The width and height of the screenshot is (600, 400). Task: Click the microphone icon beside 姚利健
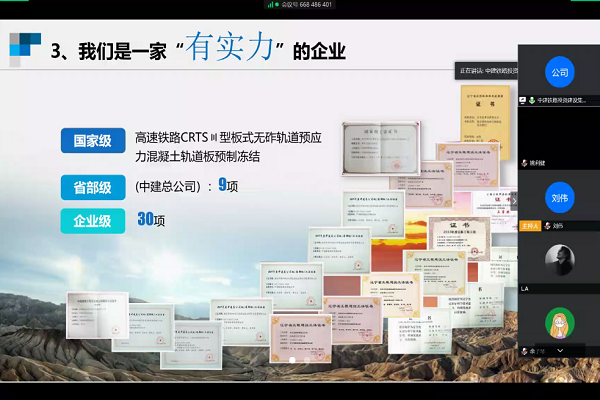(524, 162)
